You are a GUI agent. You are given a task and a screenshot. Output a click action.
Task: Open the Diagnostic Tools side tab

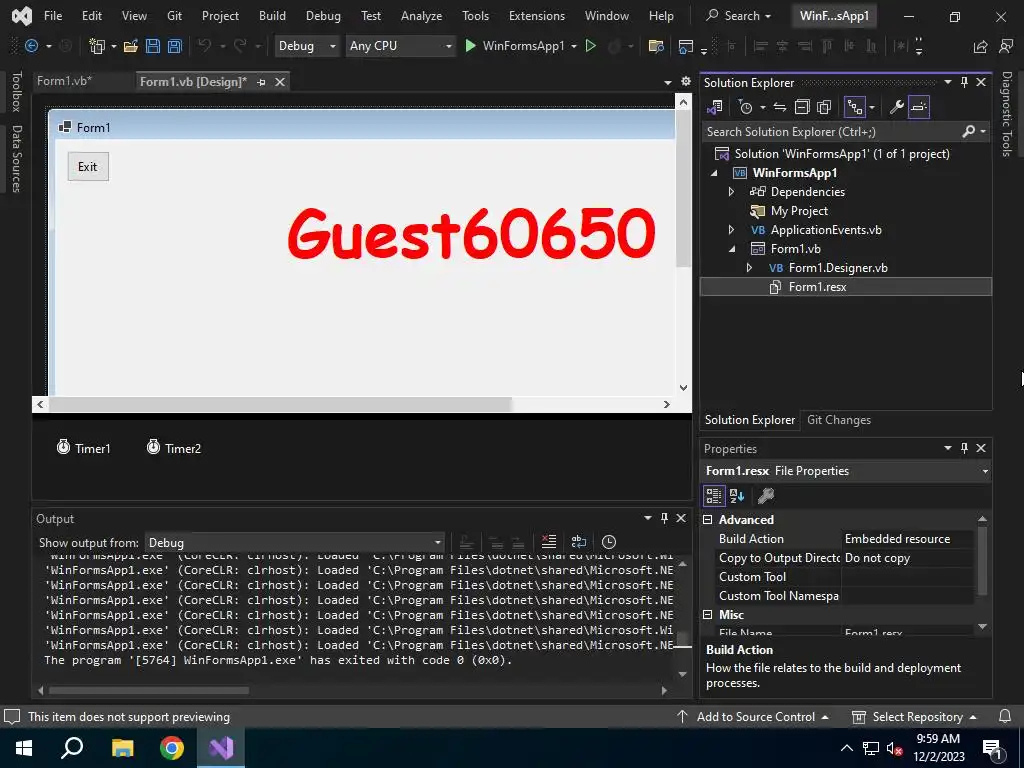pos(1007,114)
